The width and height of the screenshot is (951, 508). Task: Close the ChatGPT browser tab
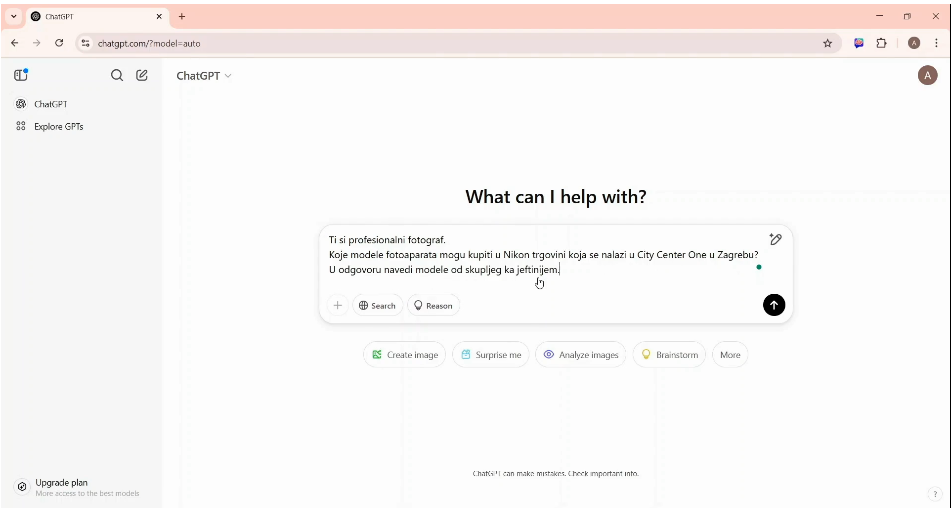point(159,16)
